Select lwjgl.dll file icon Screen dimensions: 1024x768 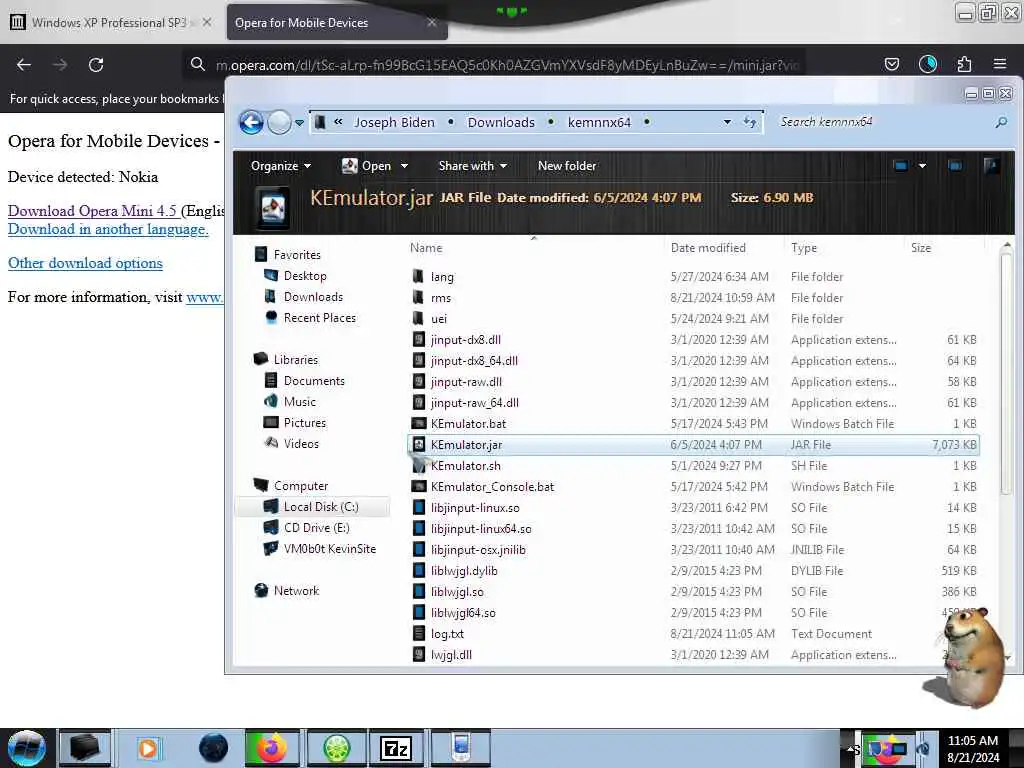419,654
